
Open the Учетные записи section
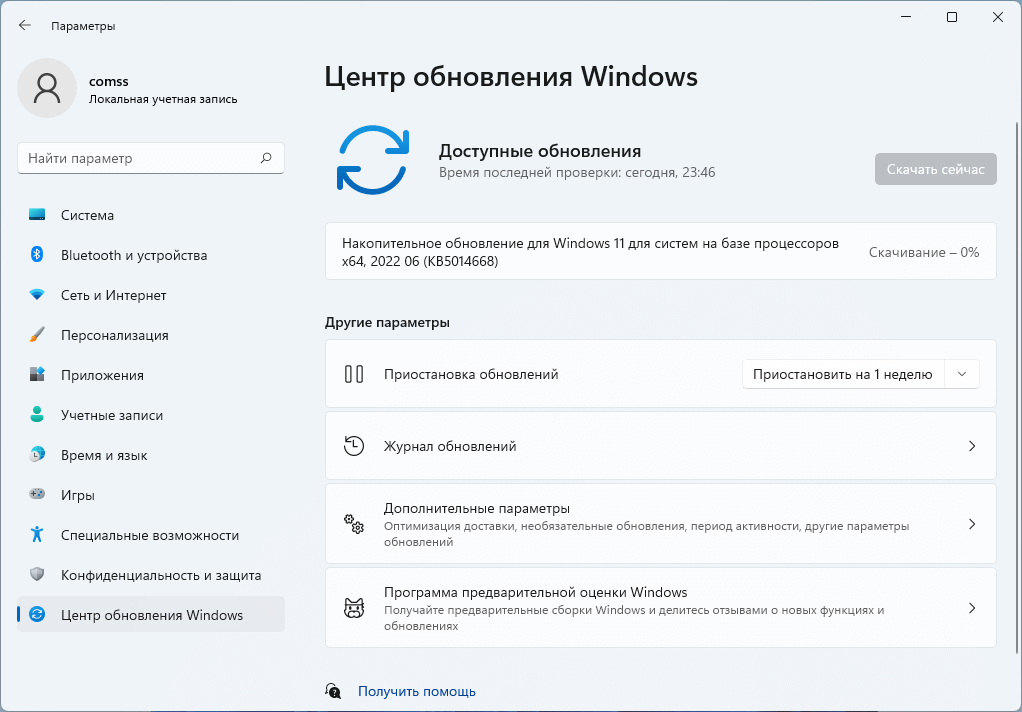pyautogui.click(x=151, y=415)
